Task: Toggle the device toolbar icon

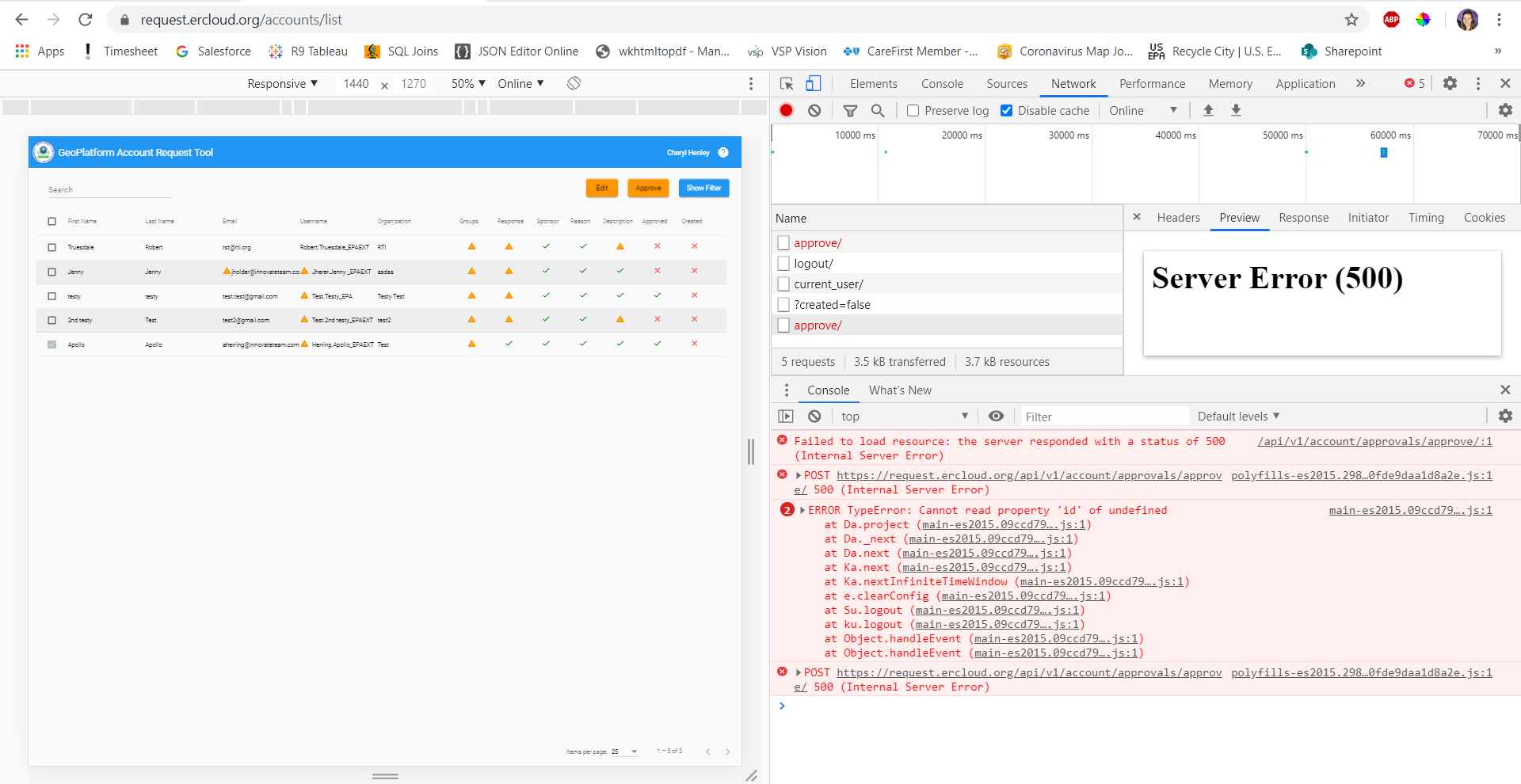Action: (x=815, y=83)
